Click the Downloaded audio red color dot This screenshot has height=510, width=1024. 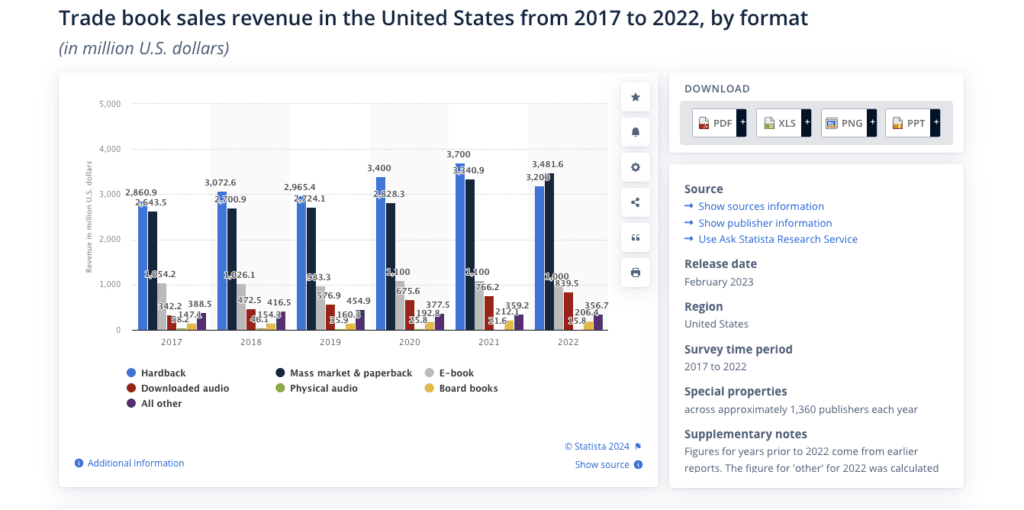[x=131, y=388]
